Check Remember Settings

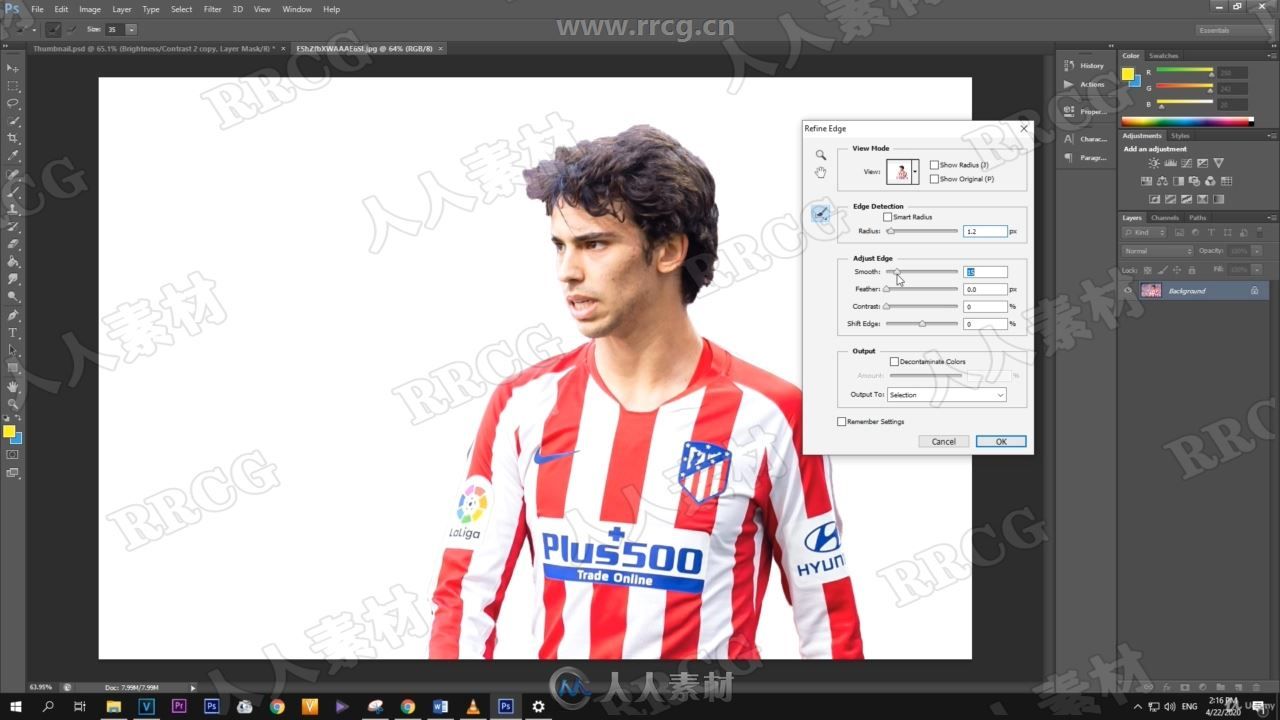(841, 421)
